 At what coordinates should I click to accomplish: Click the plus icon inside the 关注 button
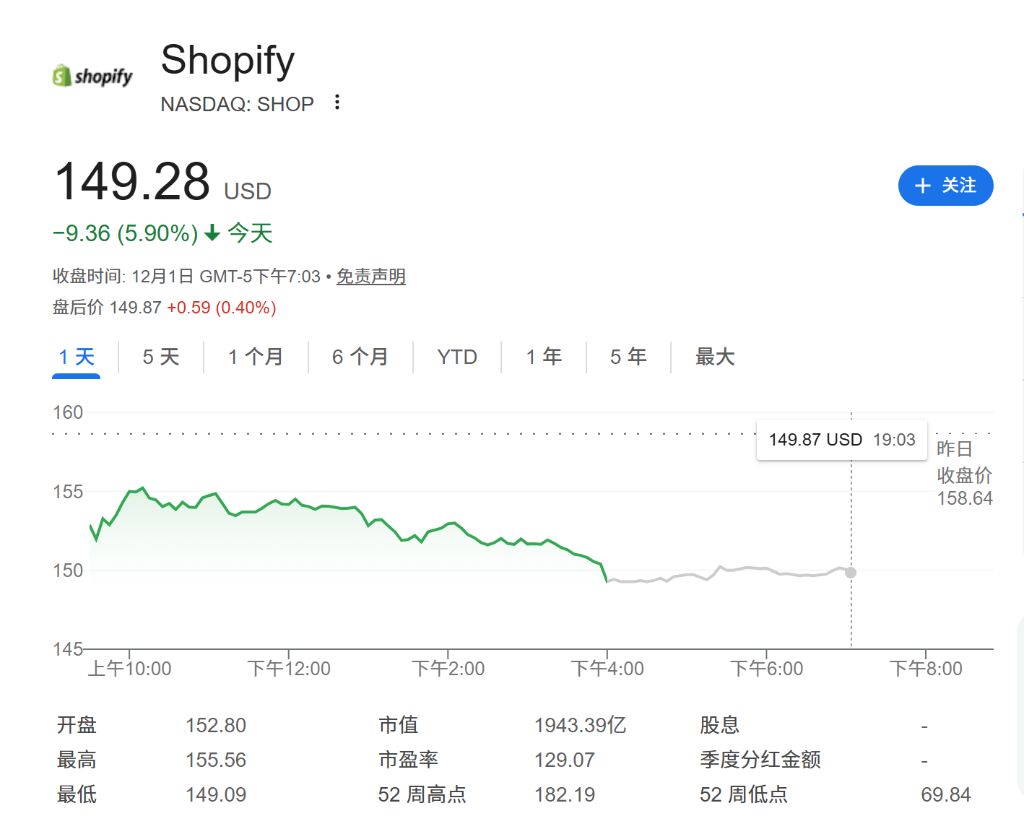[922, 185]
